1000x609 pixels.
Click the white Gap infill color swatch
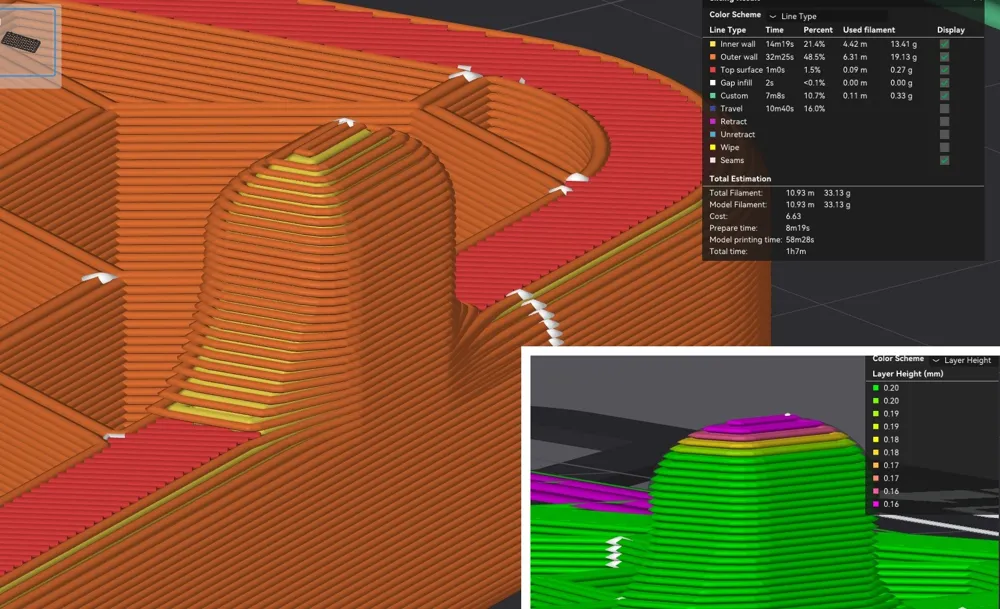[712, 83]
